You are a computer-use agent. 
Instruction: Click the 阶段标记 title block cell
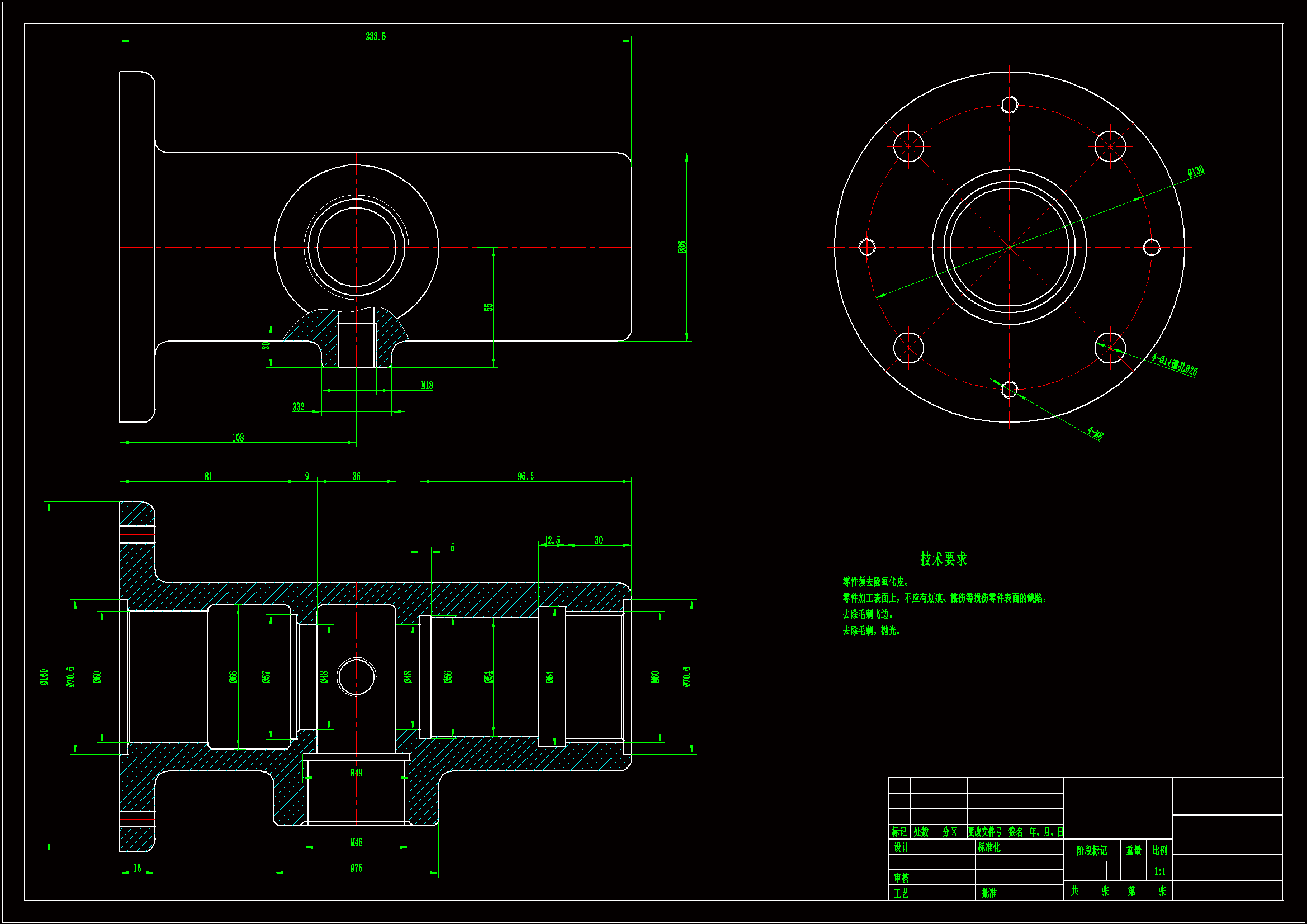click(x=1091, y=851)
